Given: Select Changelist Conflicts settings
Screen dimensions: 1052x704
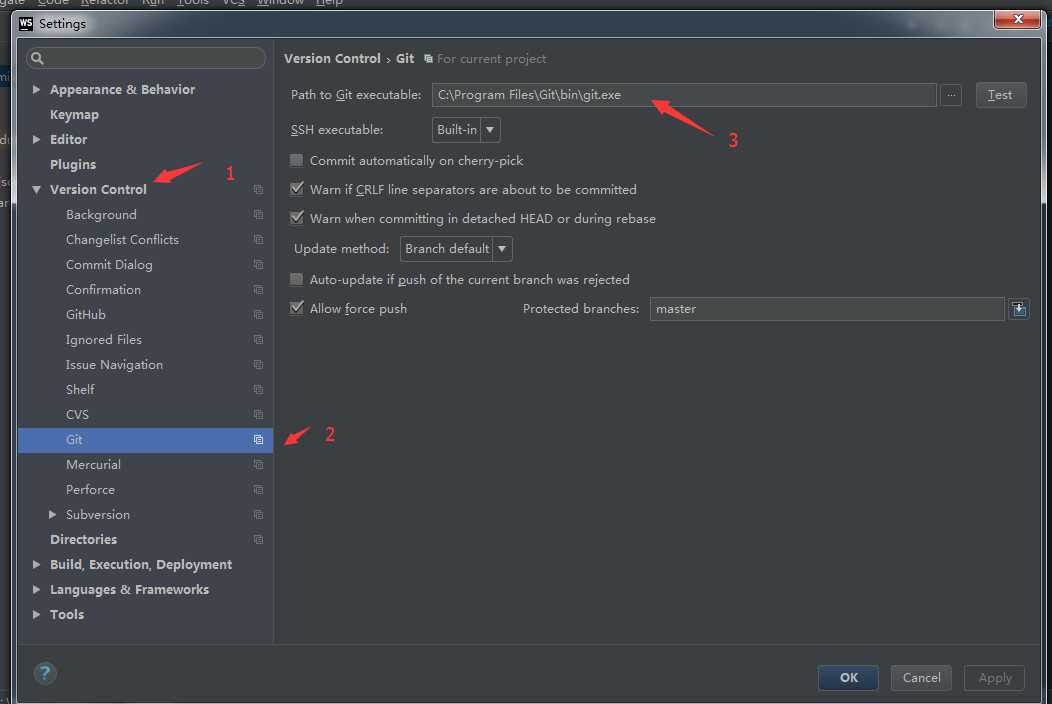Looking at the screenshot, I should [122, 240].
